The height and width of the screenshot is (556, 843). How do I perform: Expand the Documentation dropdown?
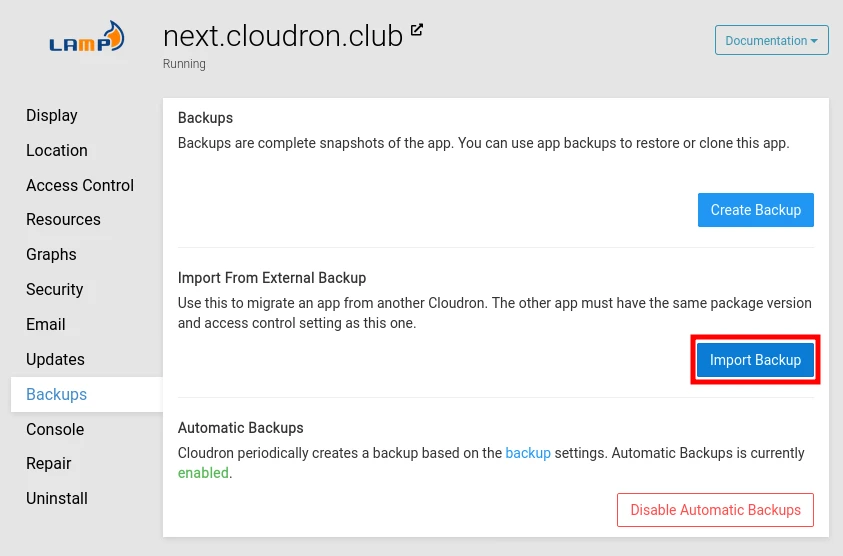tap(771, 41)
